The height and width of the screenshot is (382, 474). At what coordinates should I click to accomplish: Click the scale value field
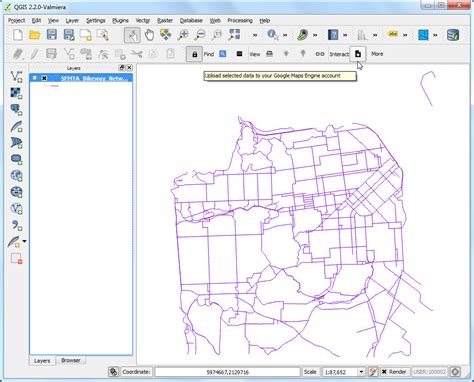coord(339,372)
